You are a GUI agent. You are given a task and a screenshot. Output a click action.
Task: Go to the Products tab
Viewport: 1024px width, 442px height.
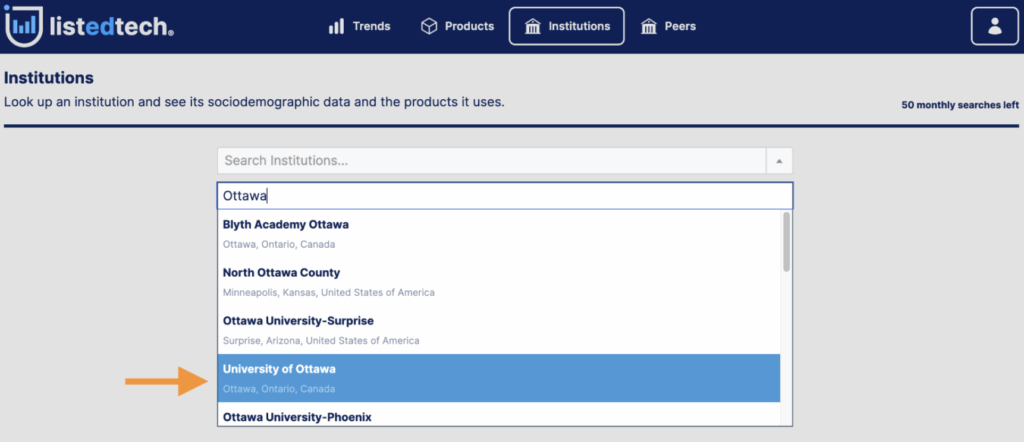coord(457,27)
